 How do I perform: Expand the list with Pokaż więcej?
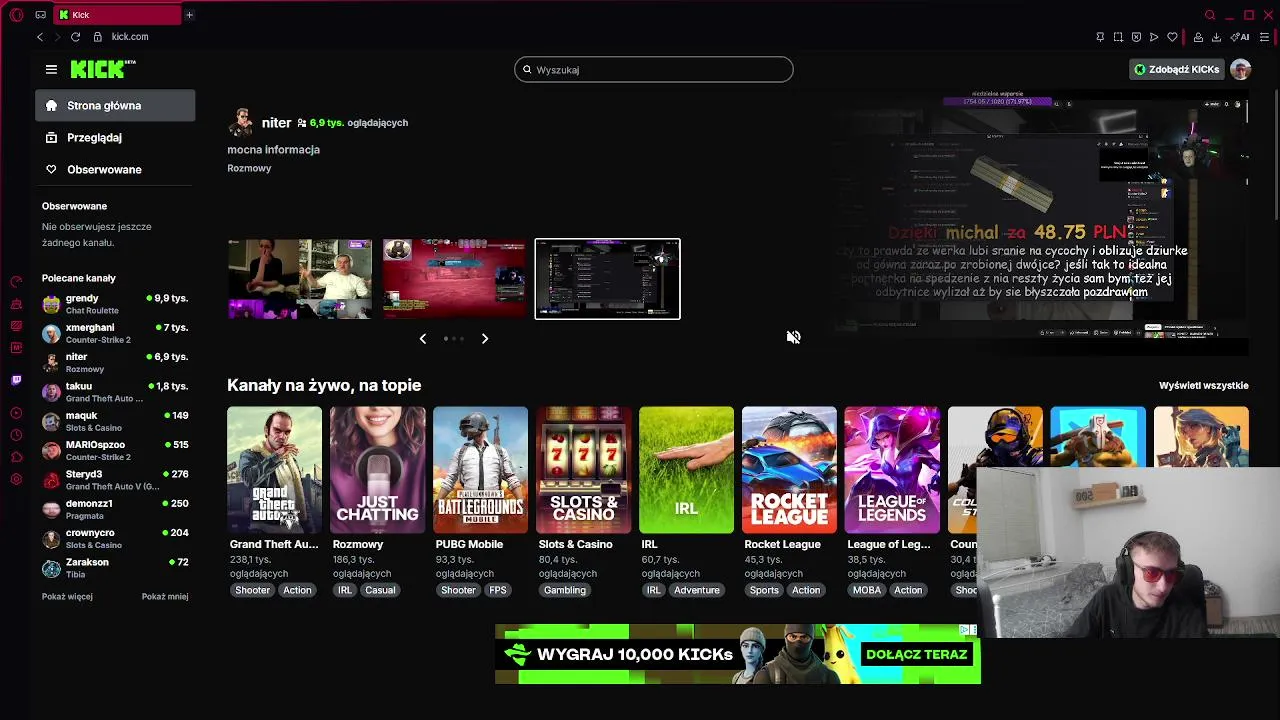pyautogui.click(x=67, y=596)
